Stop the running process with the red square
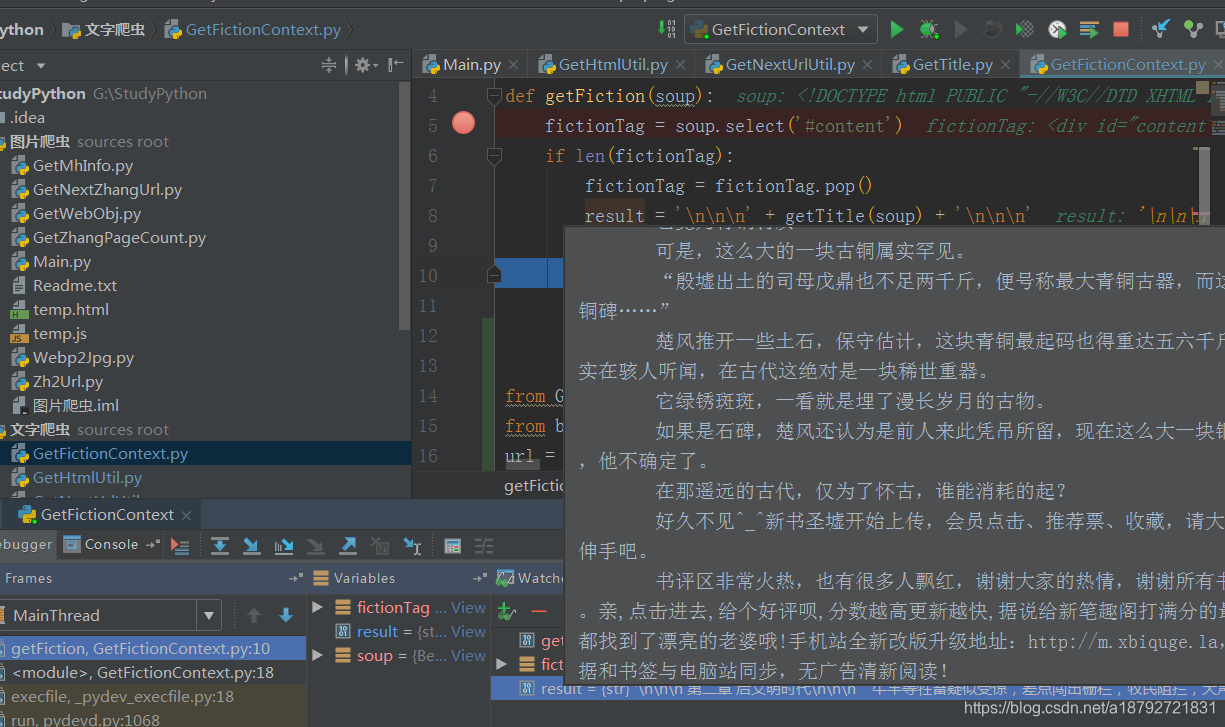The width and height of the screenshot is (1225, 727). 1121,30
